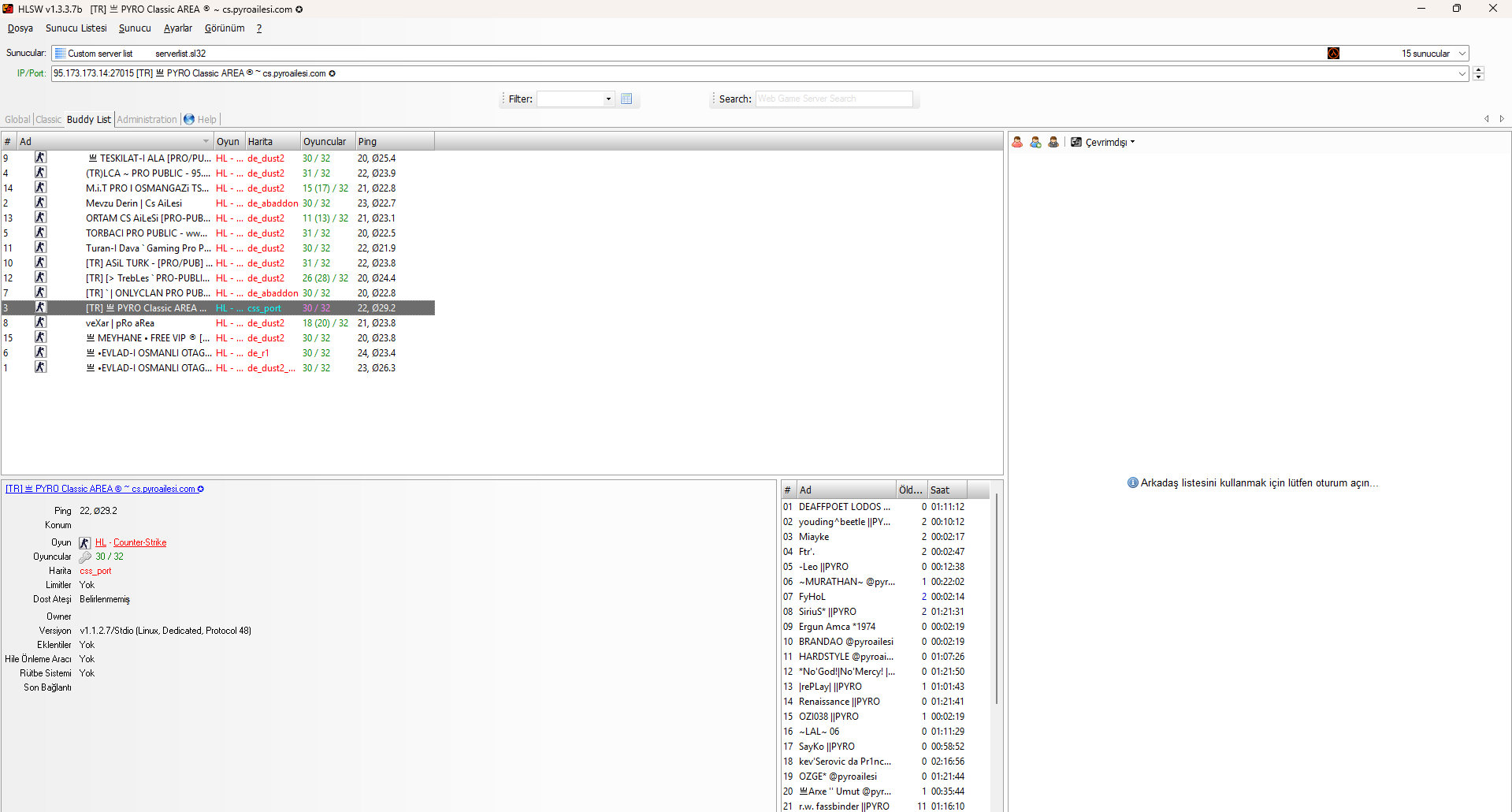The width and height of the screenshot is (1512, 812).
Task: Click the Counter-Strike icon next to Oyun field
Action: coord(84,542)
